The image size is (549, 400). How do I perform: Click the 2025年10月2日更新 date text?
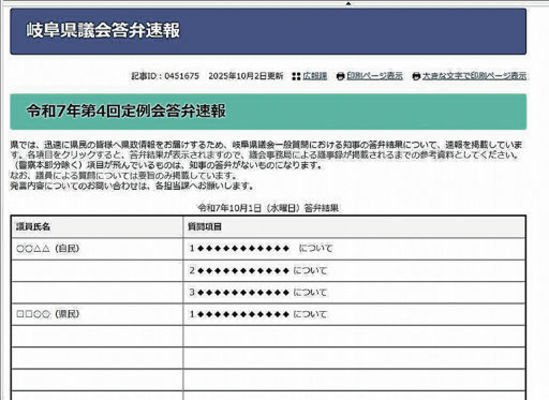(x=246, y=76)
